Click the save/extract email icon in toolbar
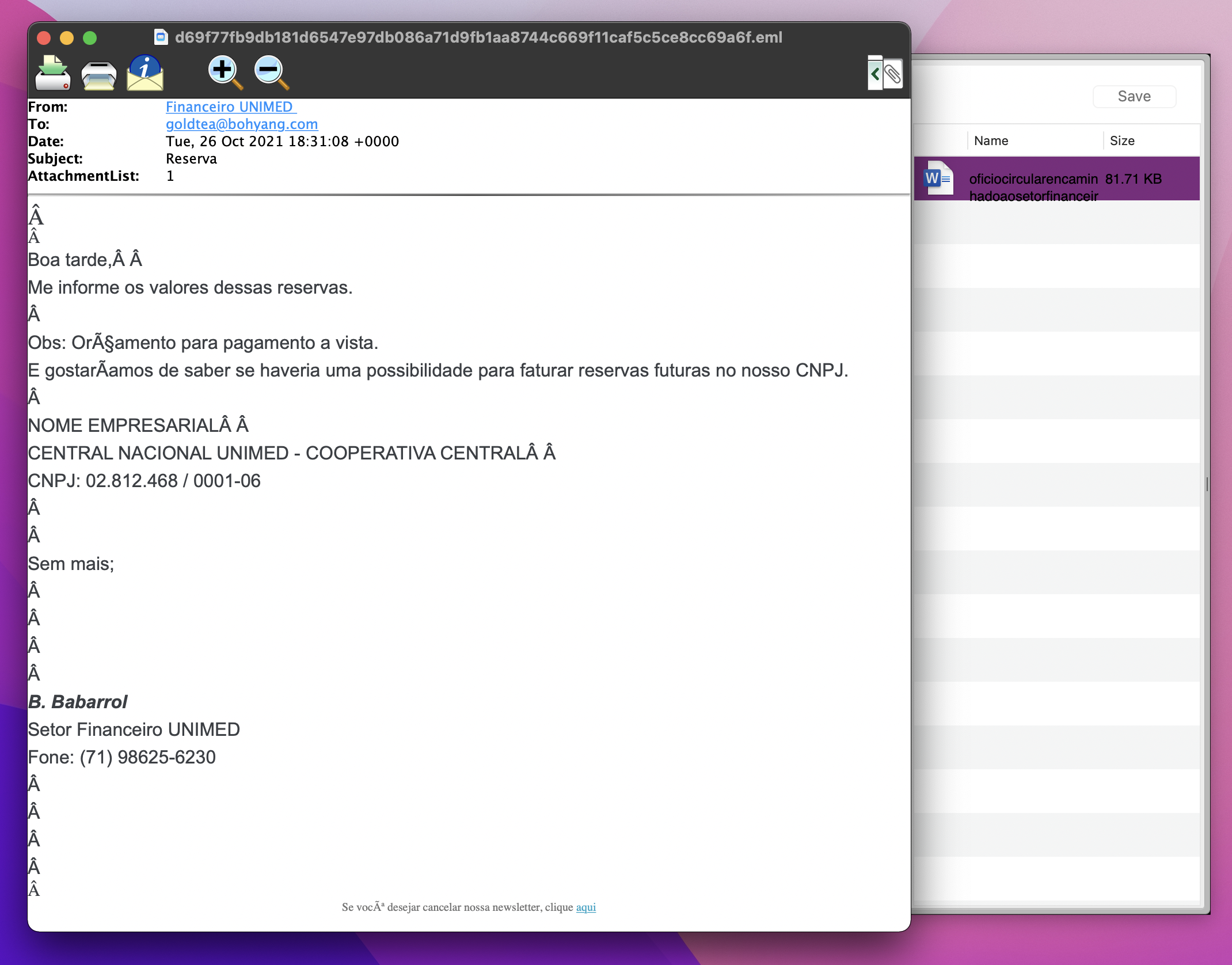The width and height of the screenshot is (1232, 965). [x=52, y=73]
